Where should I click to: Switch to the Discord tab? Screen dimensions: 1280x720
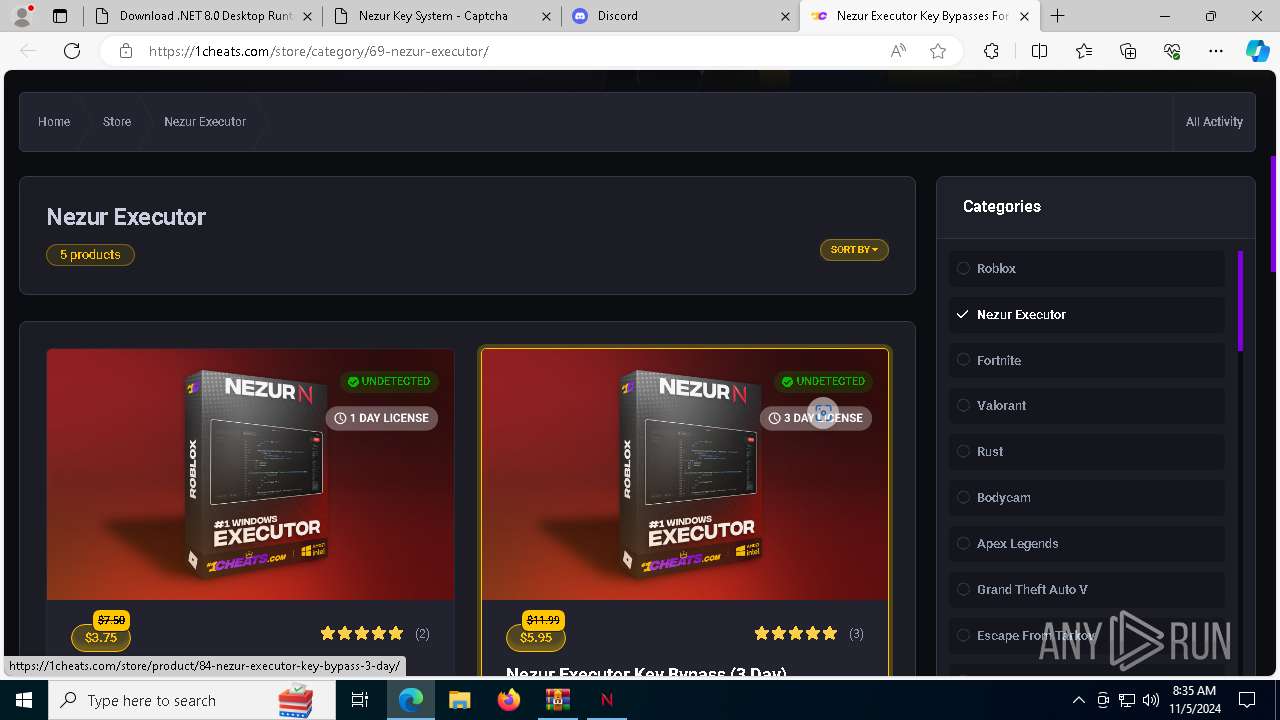[680, 16]
